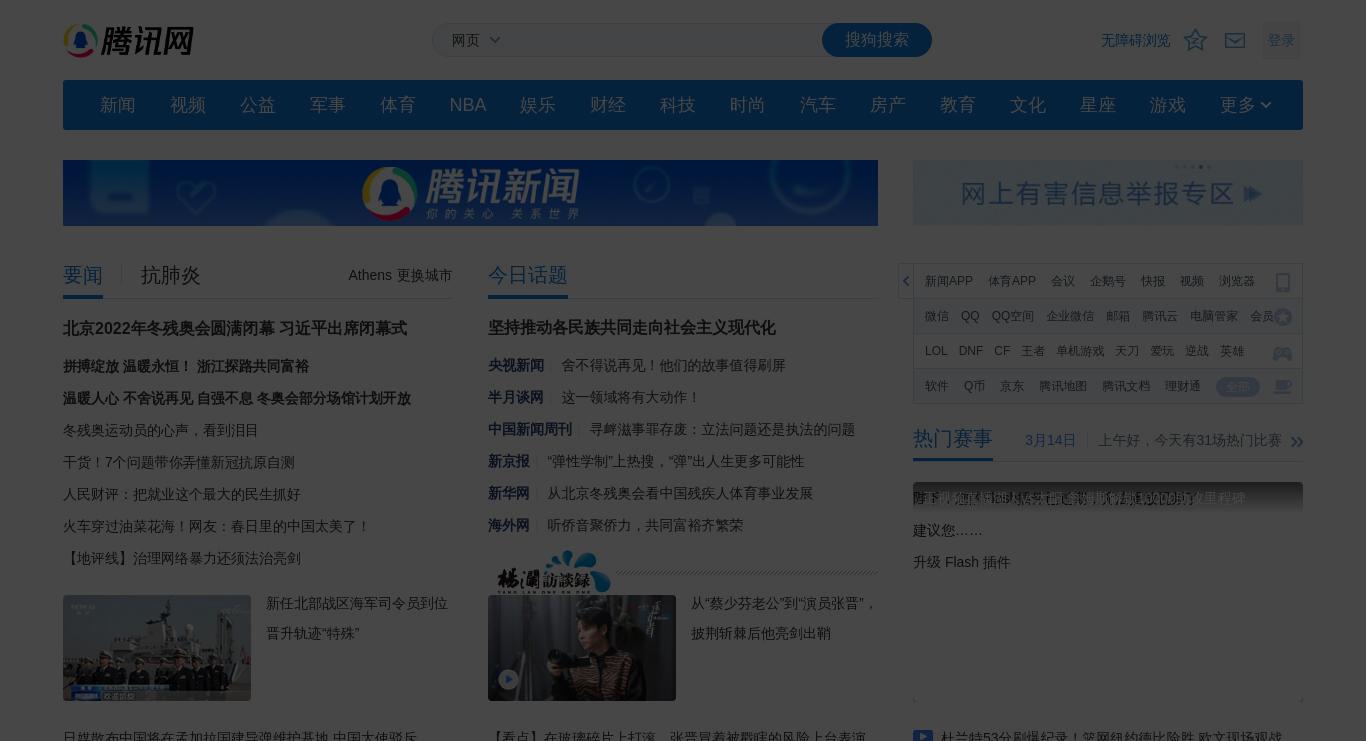
Task: Open 微信 link in services panel
Action: 937,316
